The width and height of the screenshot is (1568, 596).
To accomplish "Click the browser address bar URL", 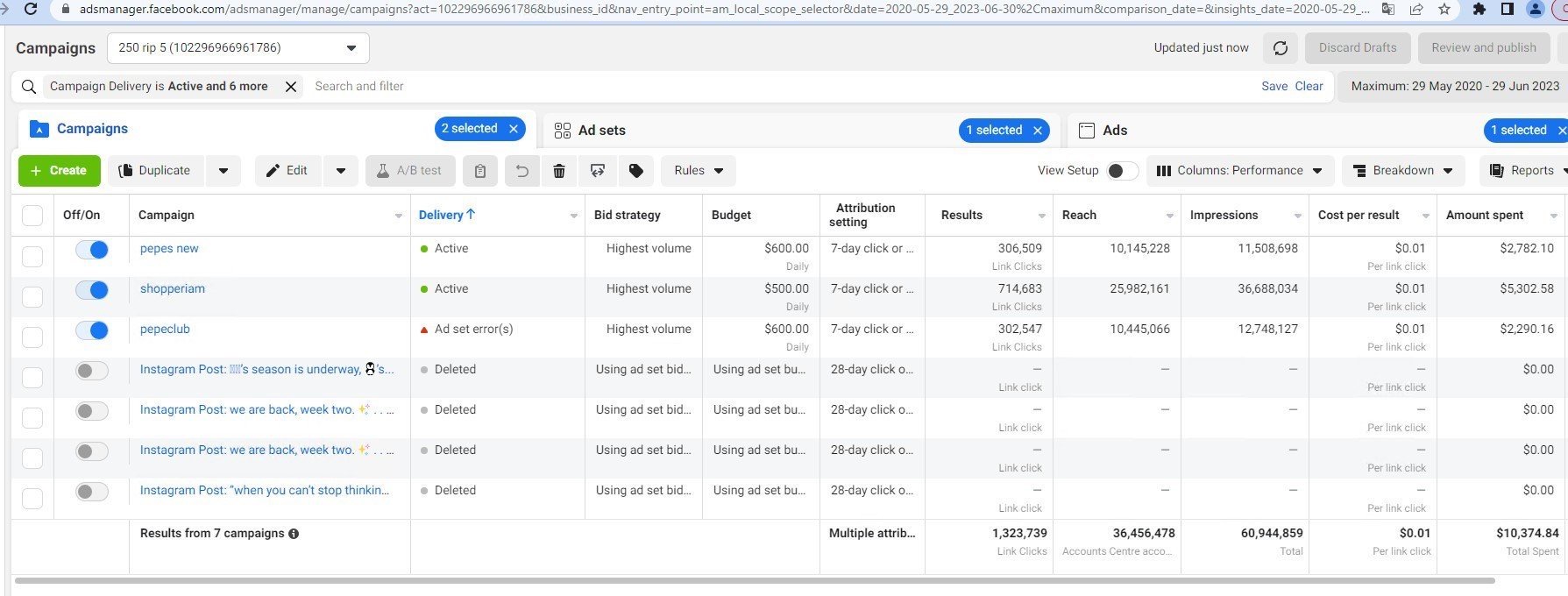I will click(x=724, y=10).
